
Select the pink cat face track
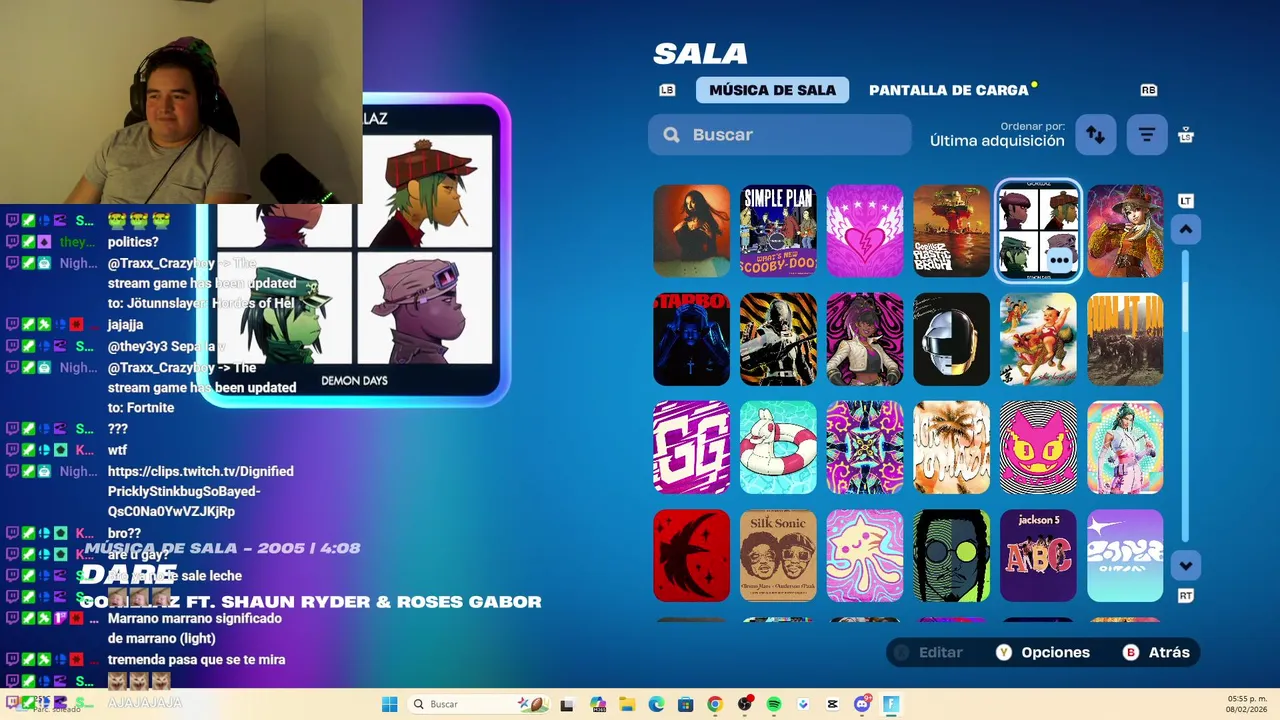point(1038,447)
